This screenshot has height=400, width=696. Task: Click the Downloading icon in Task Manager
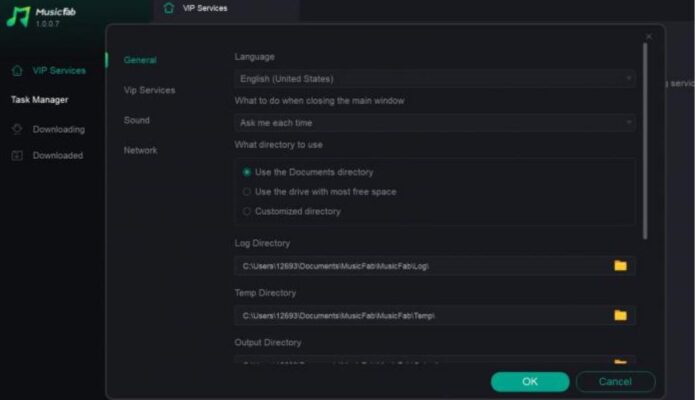17,129
